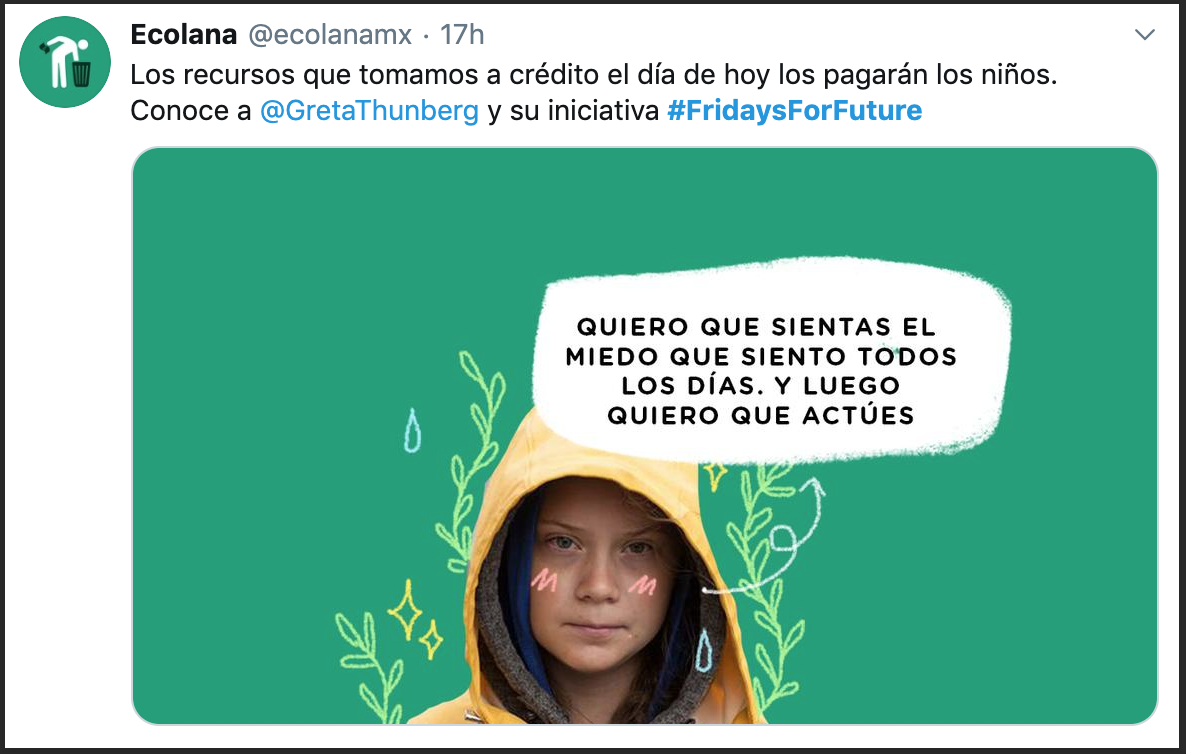Open the @ecolanamx handle

point(330,34)
